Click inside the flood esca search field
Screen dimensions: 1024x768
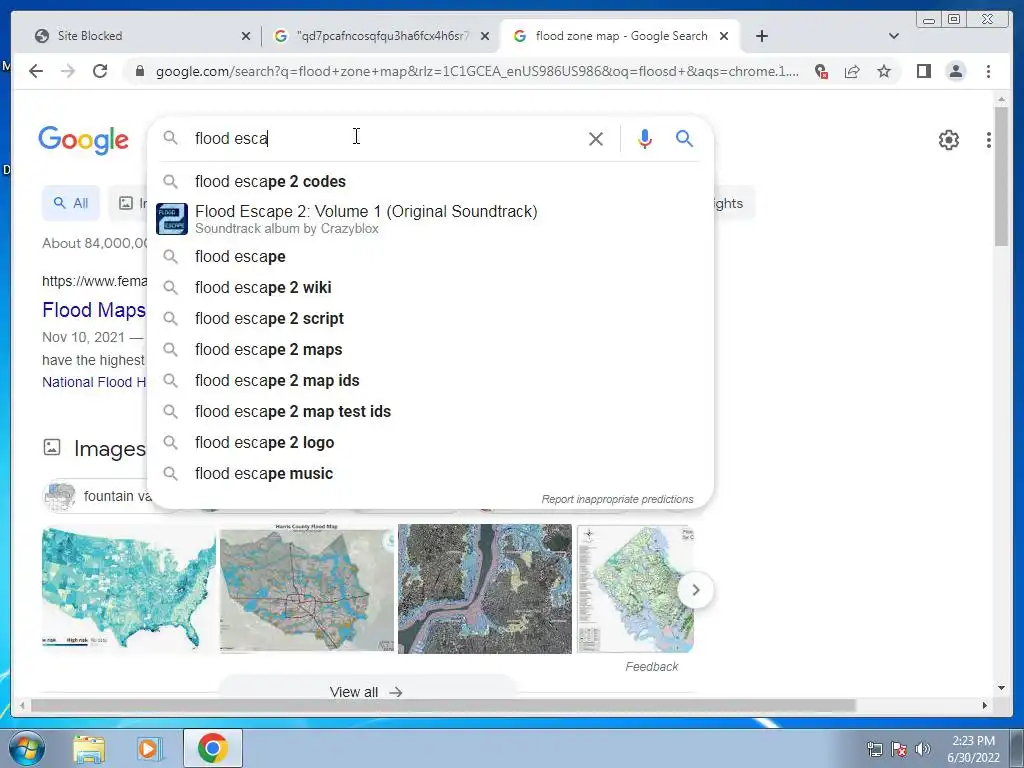[385, 138]
